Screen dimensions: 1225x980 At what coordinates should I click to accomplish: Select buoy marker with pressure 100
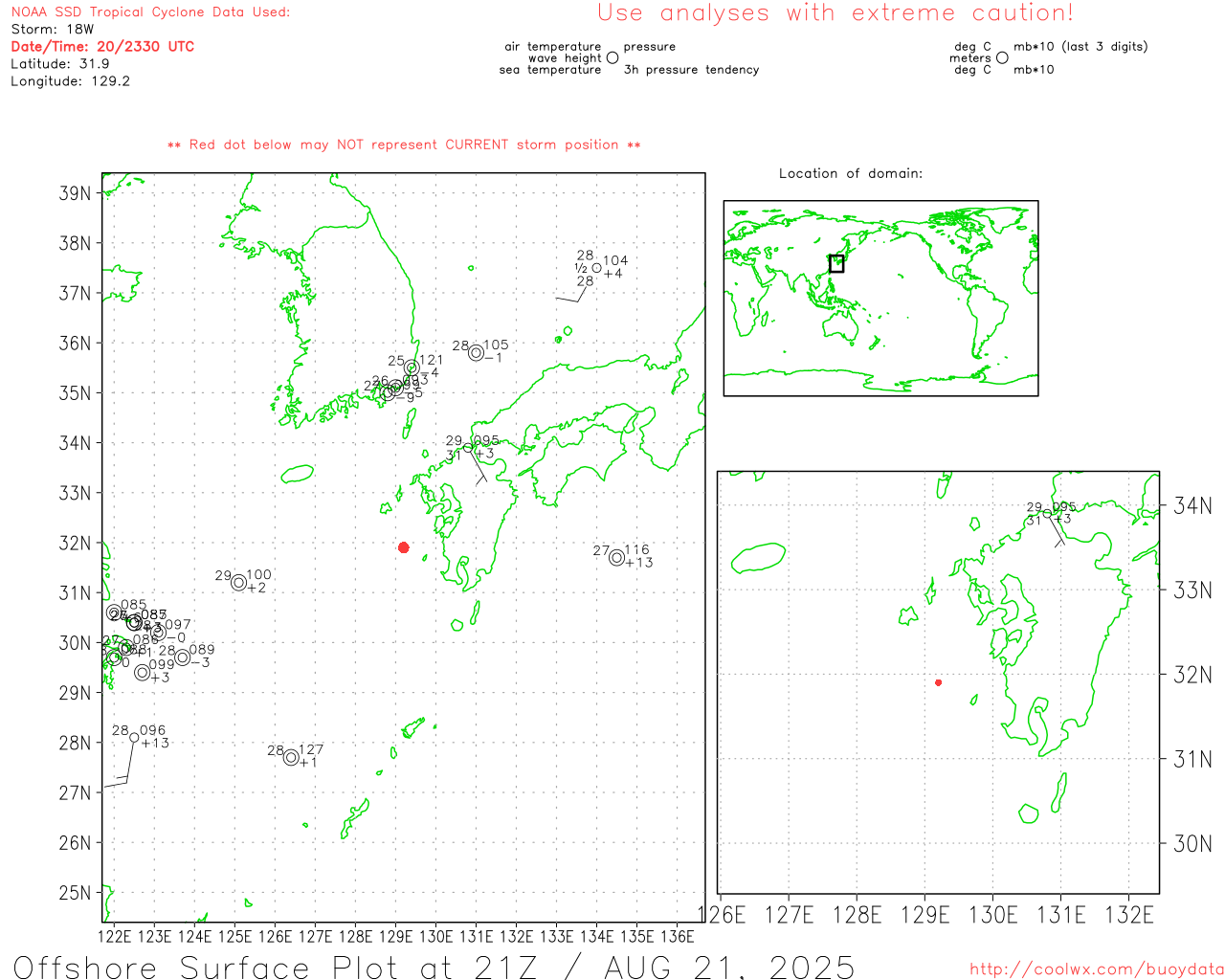238,582
